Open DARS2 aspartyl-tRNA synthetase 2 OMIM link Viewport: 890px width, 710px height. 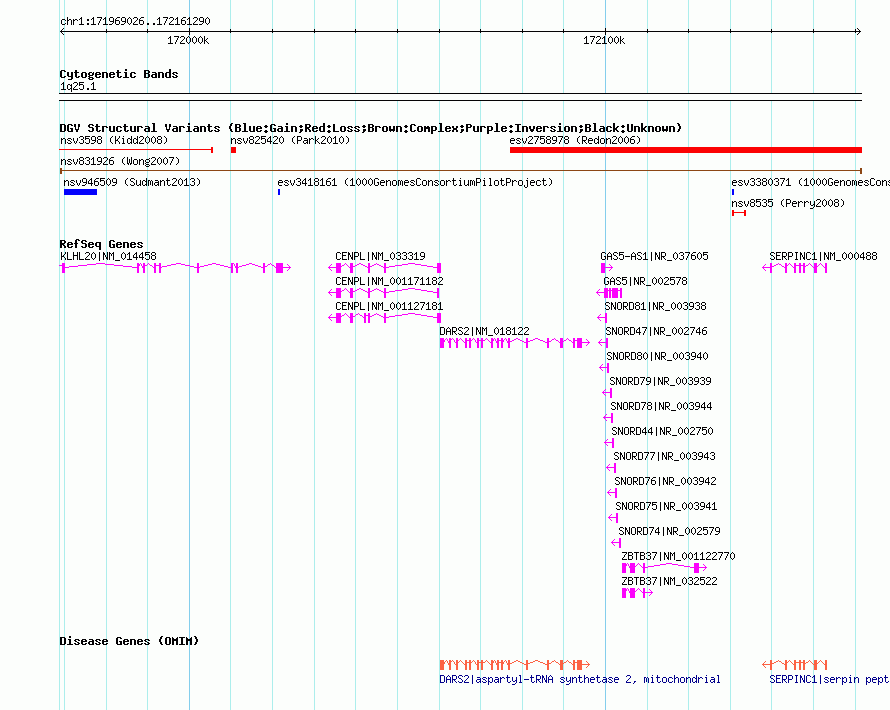[x=580, y=679]
